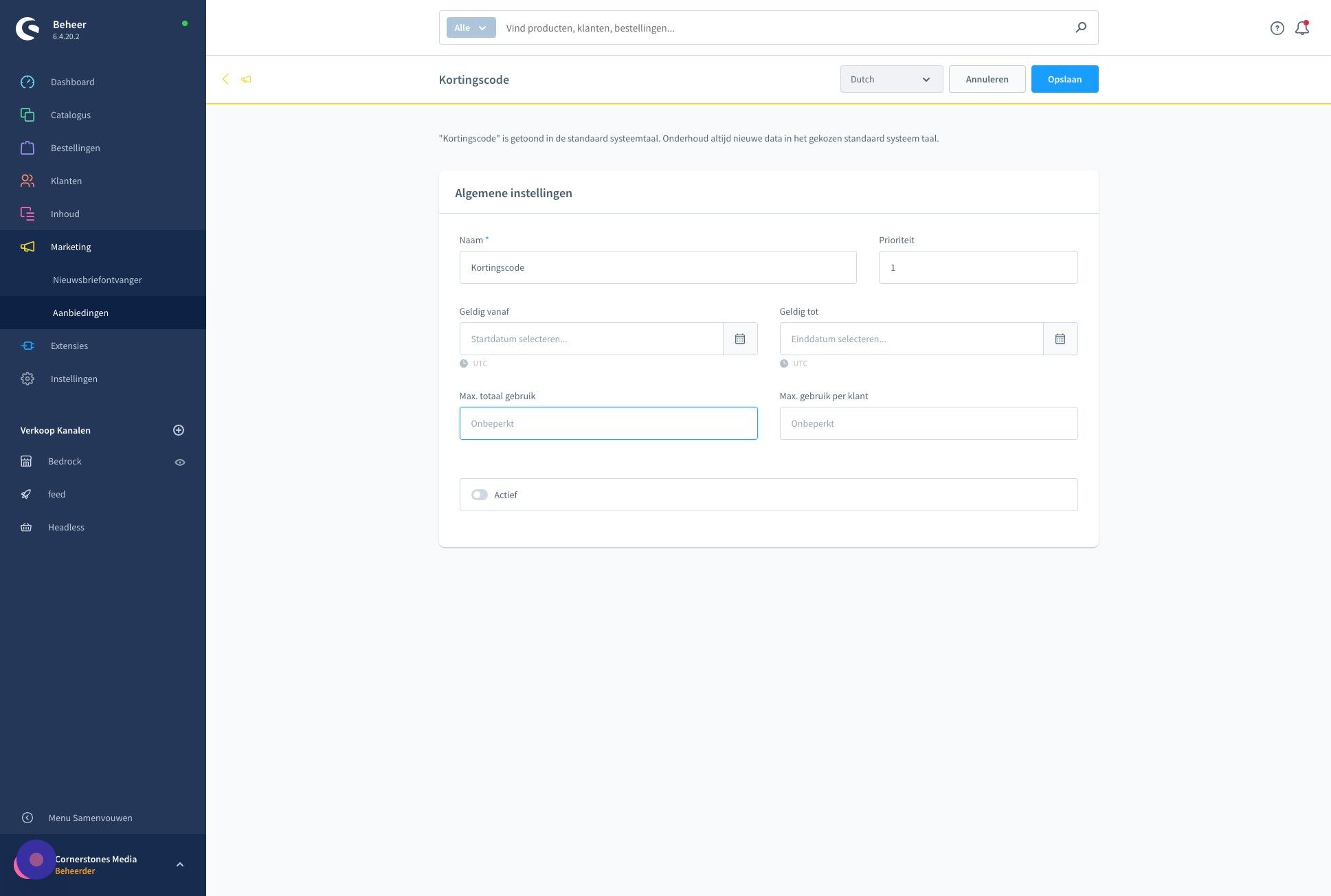Screen dimensions: 1331x896
Task: Open the Extensies section
Action: 69,346
